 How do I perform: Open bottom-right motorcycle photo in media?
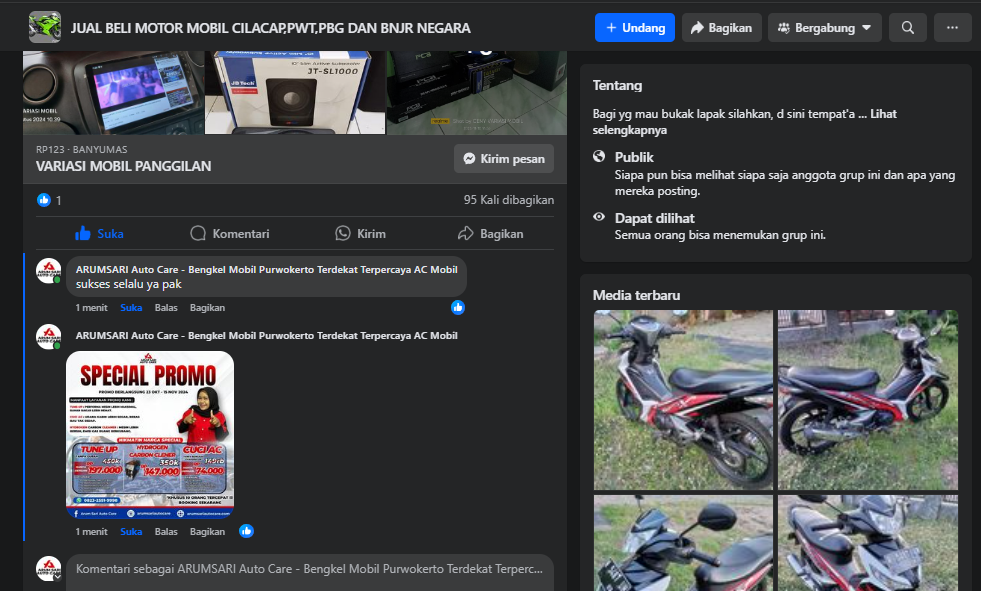[x=868, y=543]
